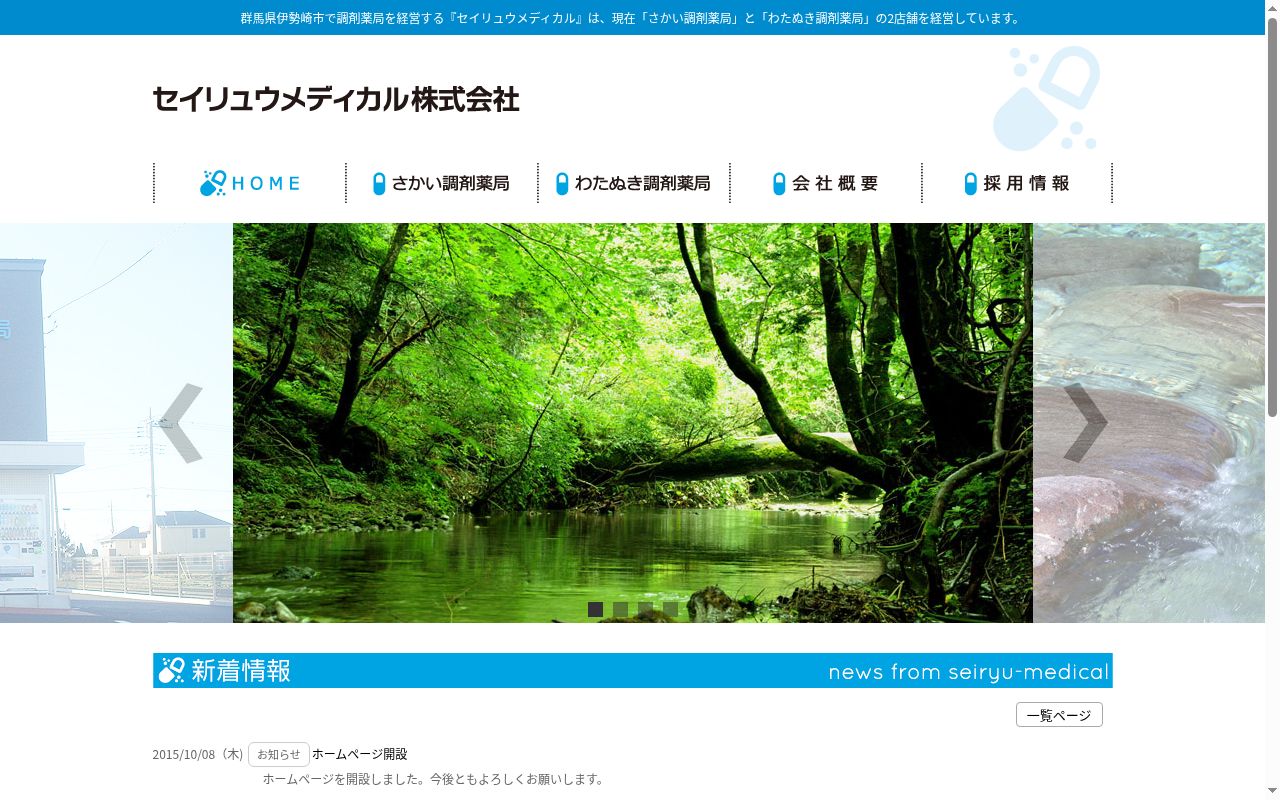Click the 新着情報 section header
Screen dimensions: 1280x800
[633, 671]
